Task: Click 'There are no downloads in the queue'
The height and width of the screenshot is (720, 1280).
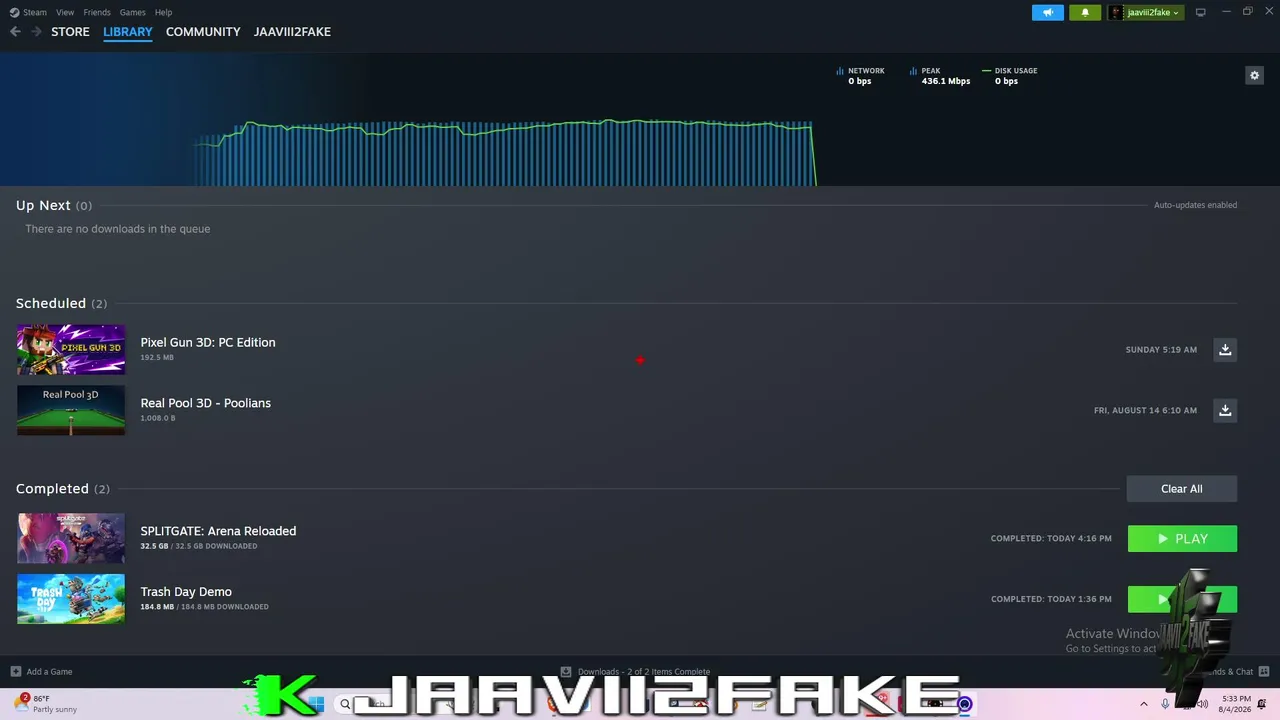Action: 118,229
